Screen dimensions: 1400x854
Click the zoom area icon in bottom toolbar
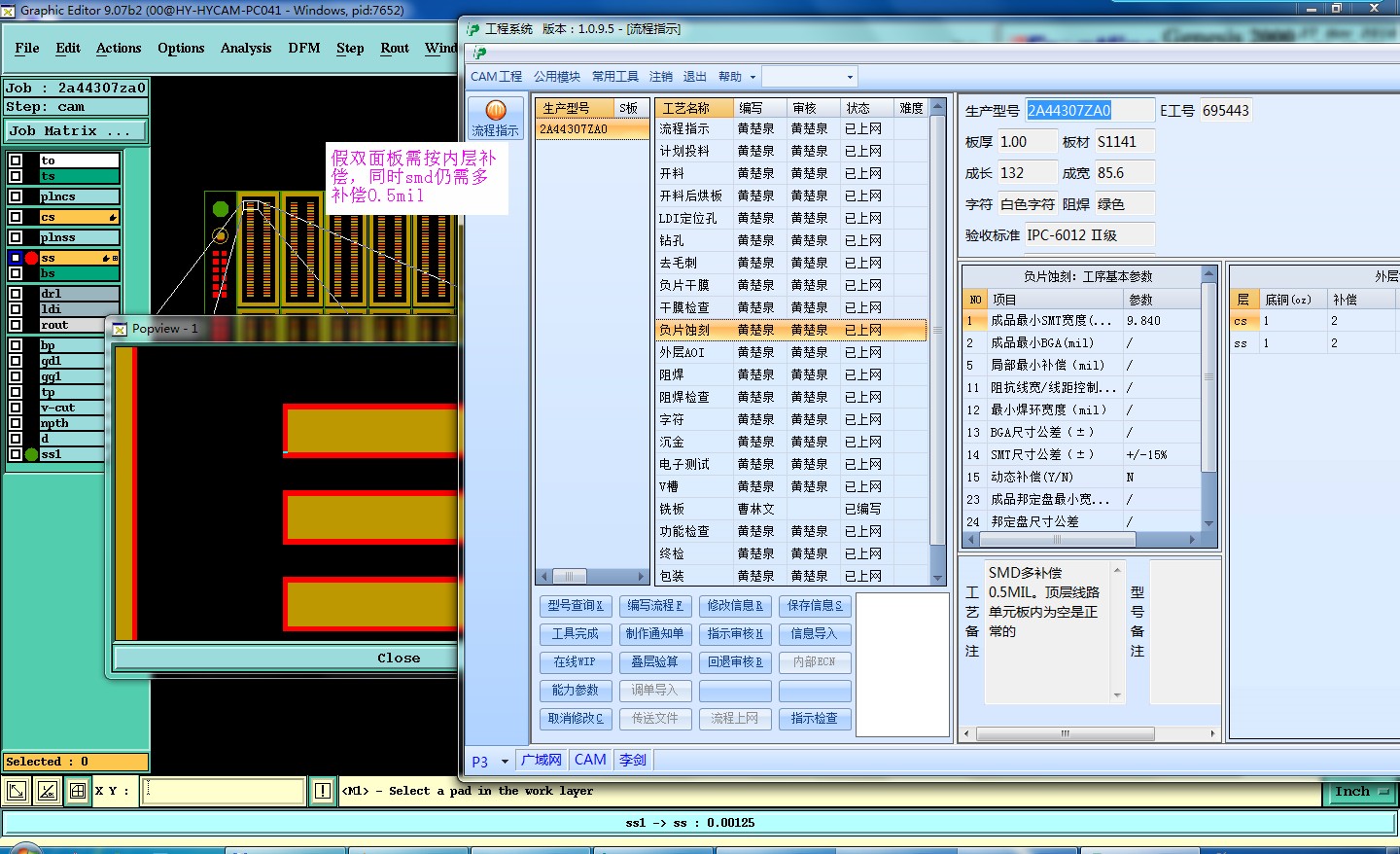pos(17,791)
